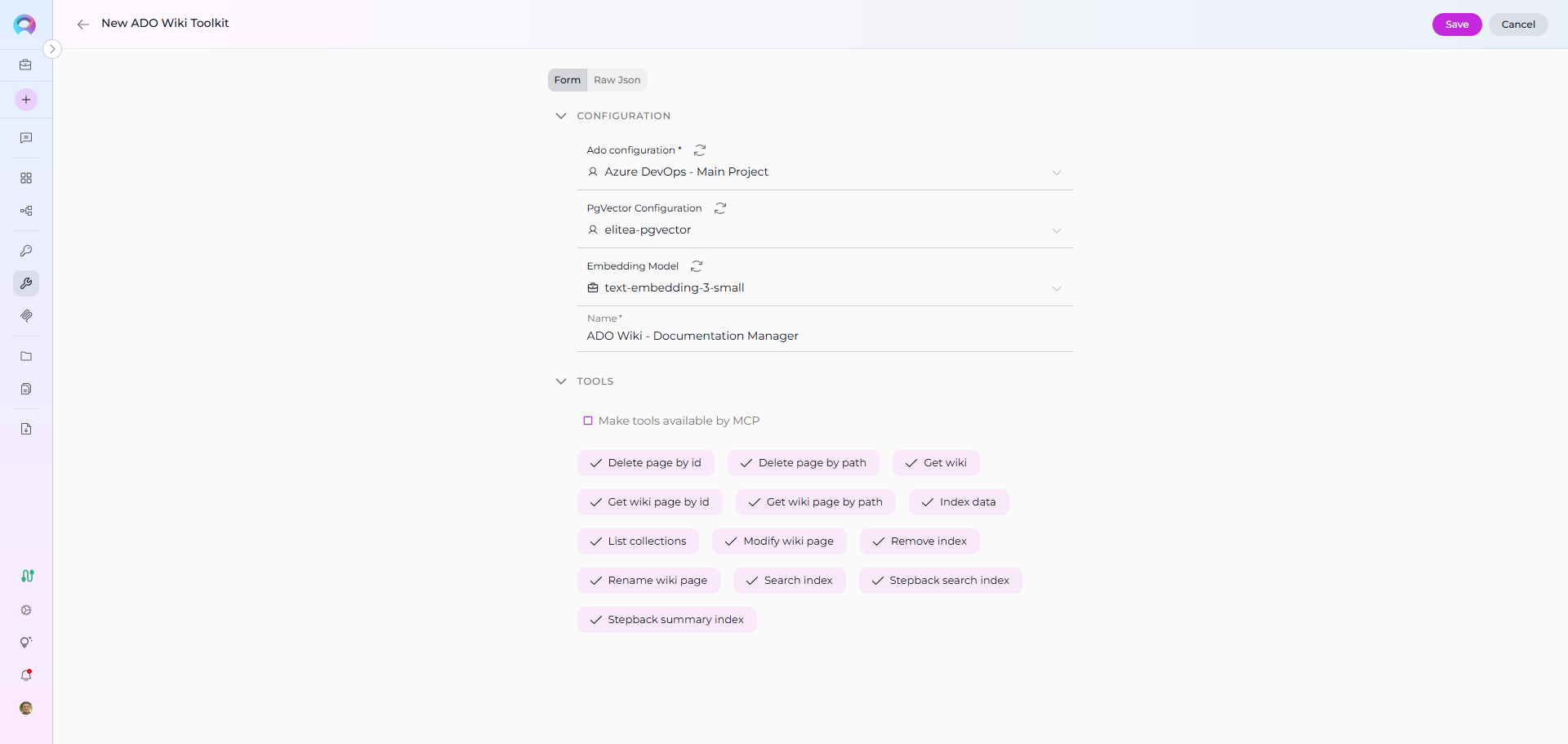This screenshot has height=744, width=1568.
Task: Refresh the Embedding Model list
Action: pyautogui.click(x=697, y=266)
